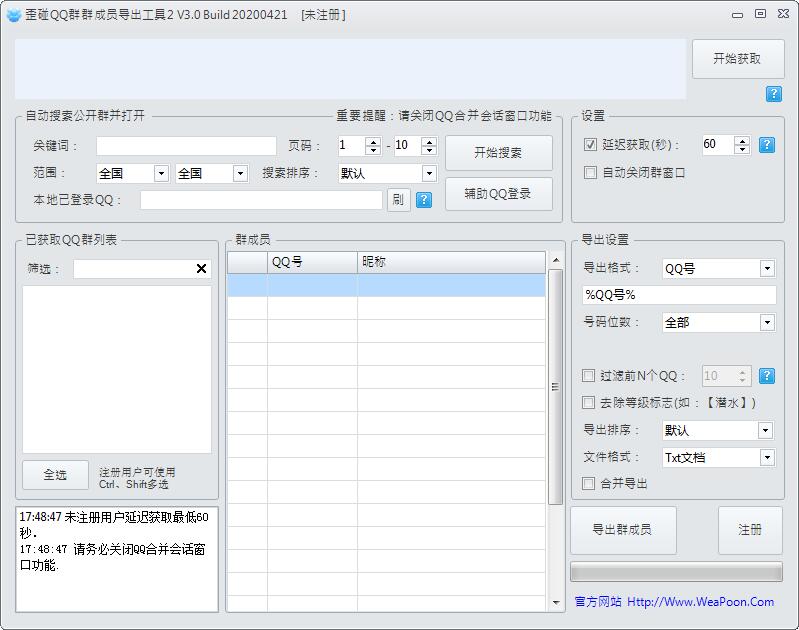Screen dimensions: 799x630
Task: Click the 已获取QQ群列表 empty list box
Action: tap(117, 369)
